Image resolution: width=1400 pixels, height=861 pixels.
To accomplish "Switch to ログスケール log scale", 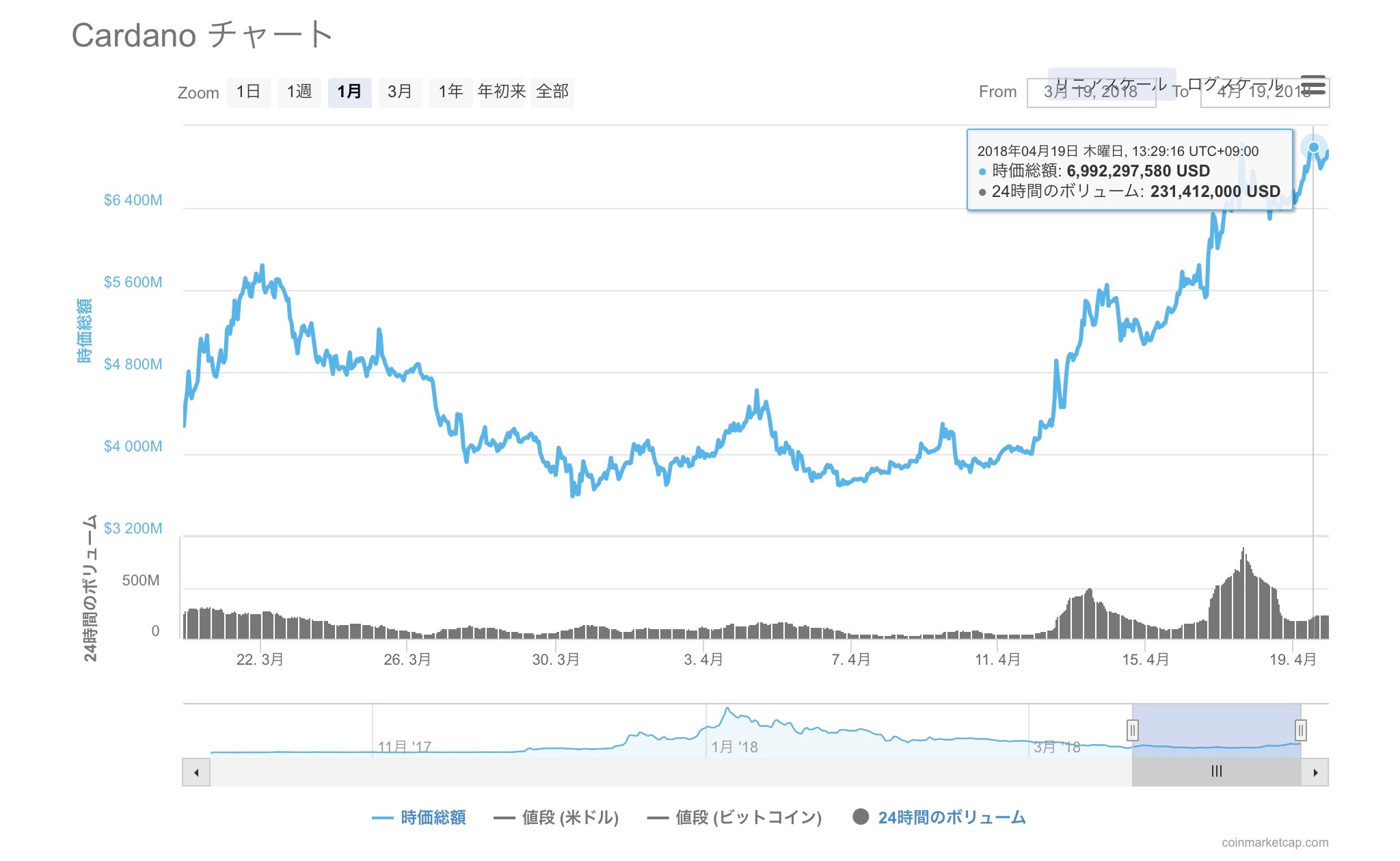I will (x=1235, y=84).
